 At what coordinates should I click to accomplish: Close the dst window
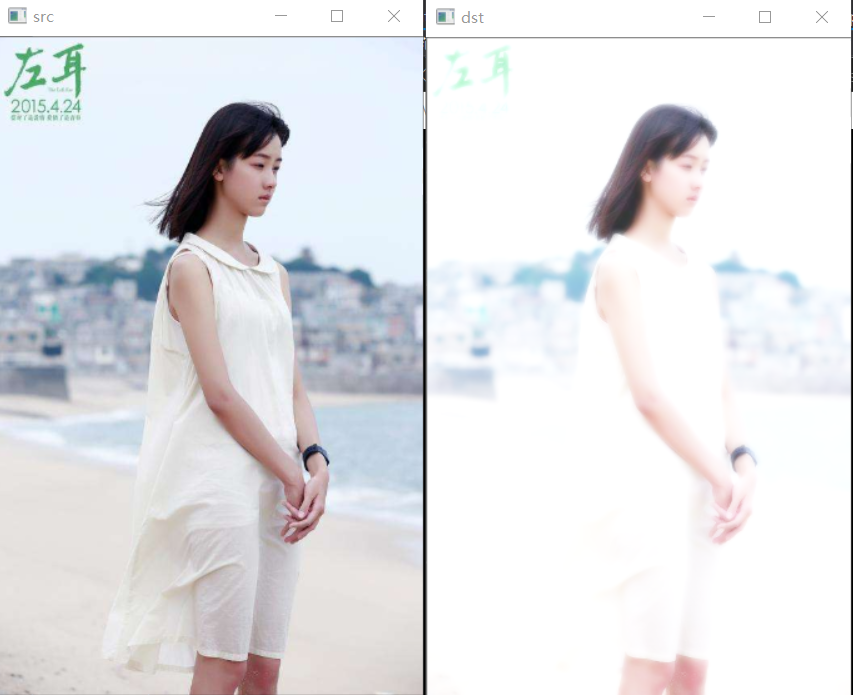(822, 17)
